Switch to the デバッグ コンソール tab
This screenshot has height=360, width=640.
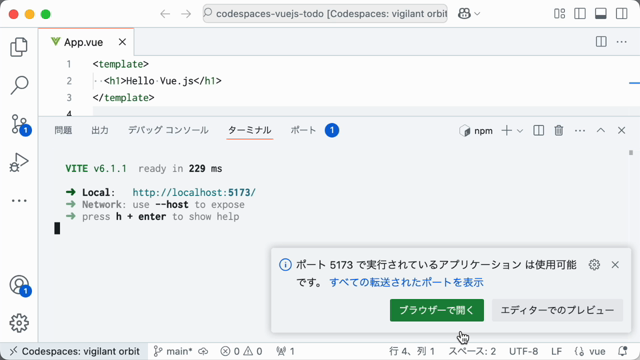[x=168, y=130]
